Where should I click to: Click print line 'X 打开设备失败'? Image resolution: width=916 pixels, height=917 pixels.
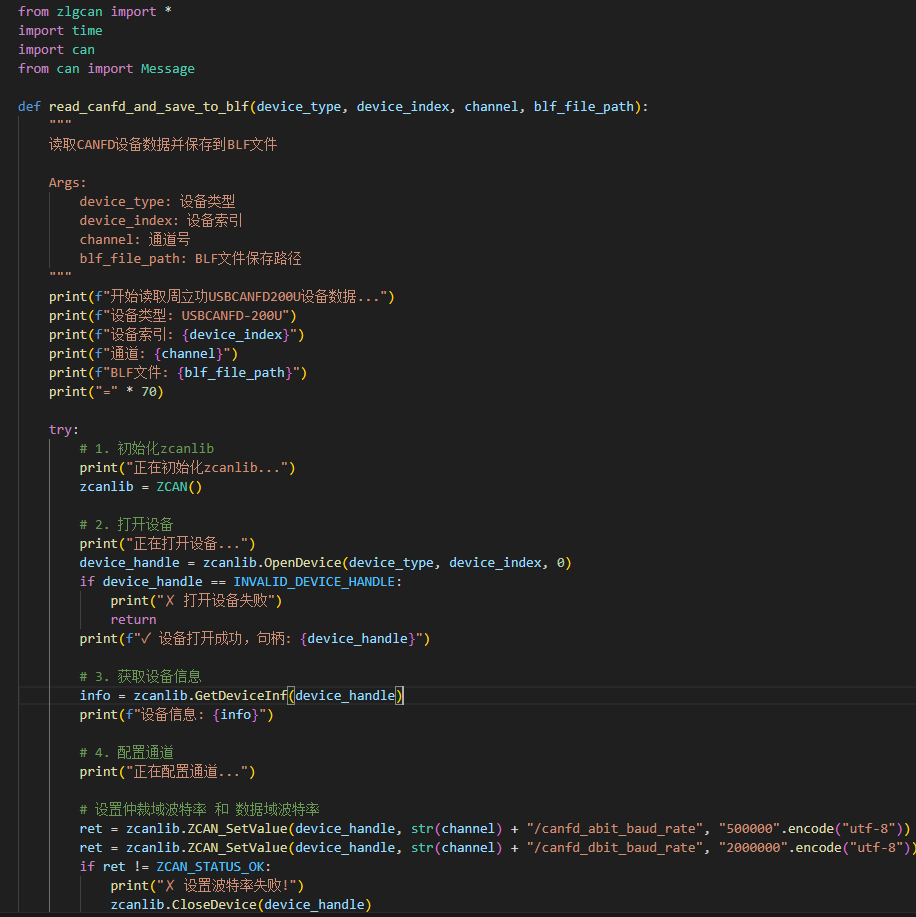tap(196, 601)
